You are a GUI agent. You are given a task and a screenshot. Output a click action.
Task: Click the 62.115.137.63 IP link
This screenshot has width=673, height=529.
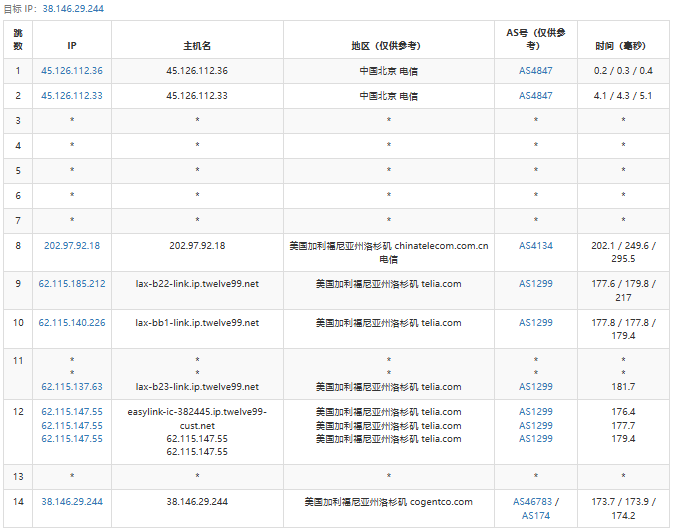coord(72,386)
